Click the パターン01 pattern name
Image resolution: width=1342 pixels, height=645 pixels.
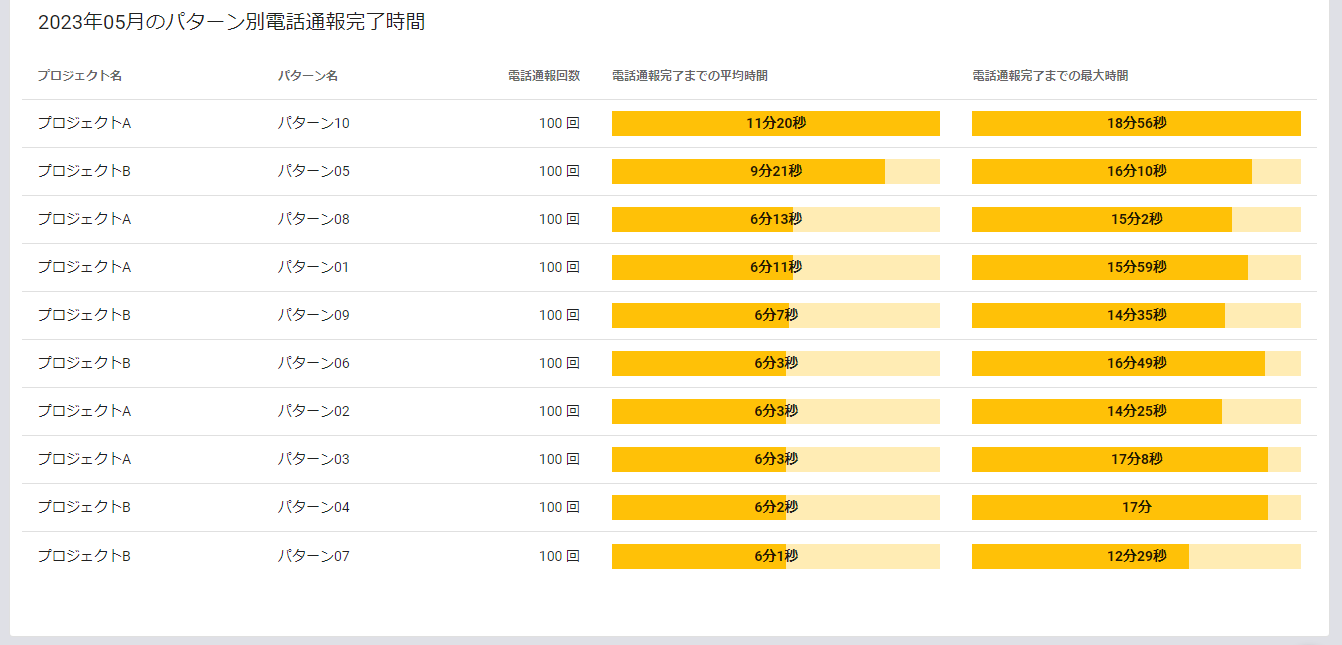(314, 268)
